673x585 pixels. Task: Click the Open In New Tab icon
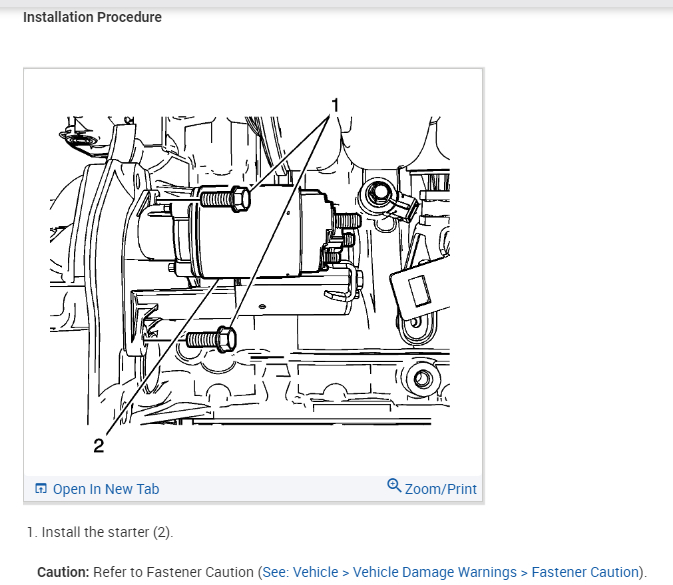click(41, 488)
